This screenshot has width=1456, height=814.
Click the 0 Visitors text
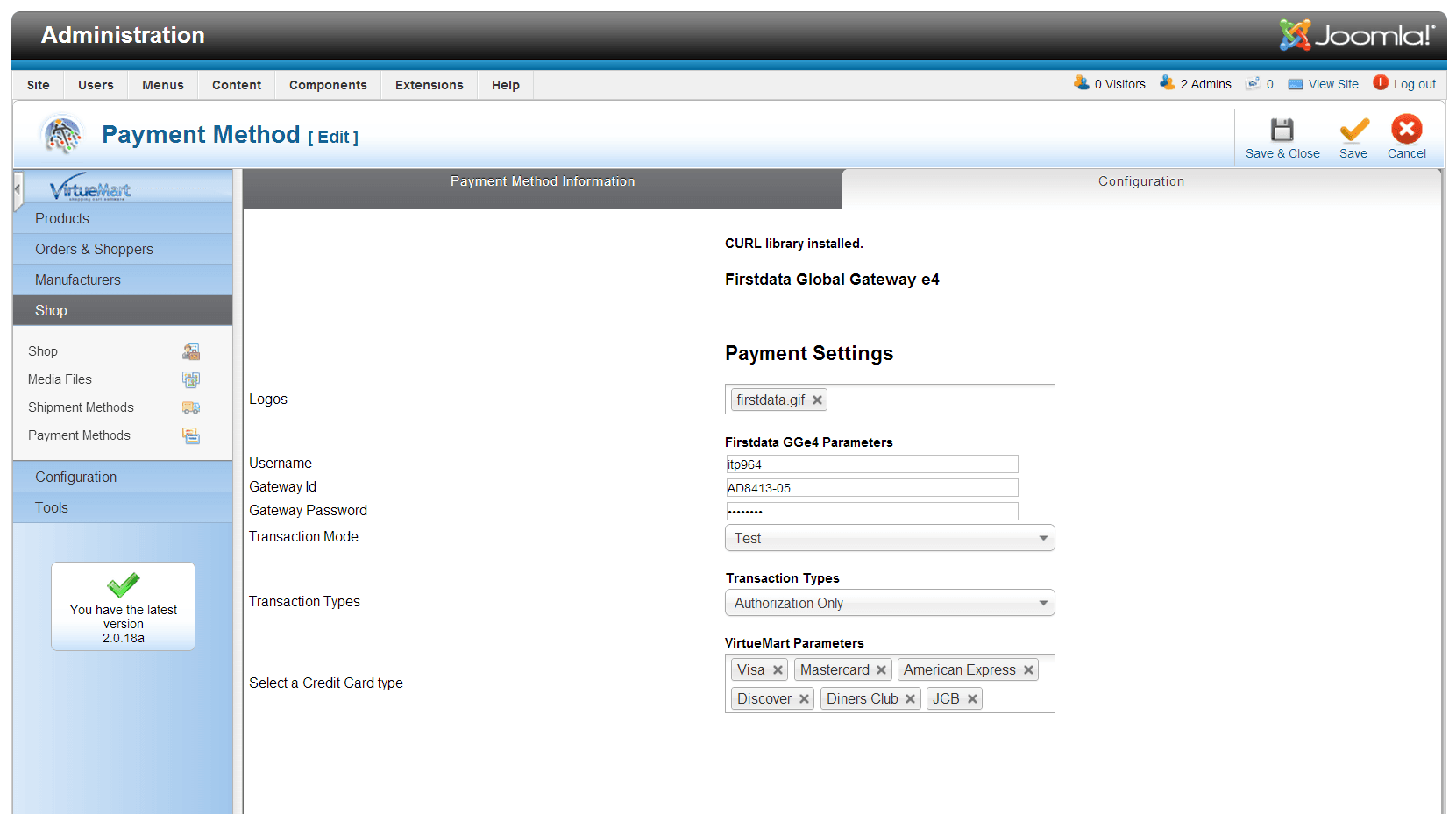tap(1119, 84)
